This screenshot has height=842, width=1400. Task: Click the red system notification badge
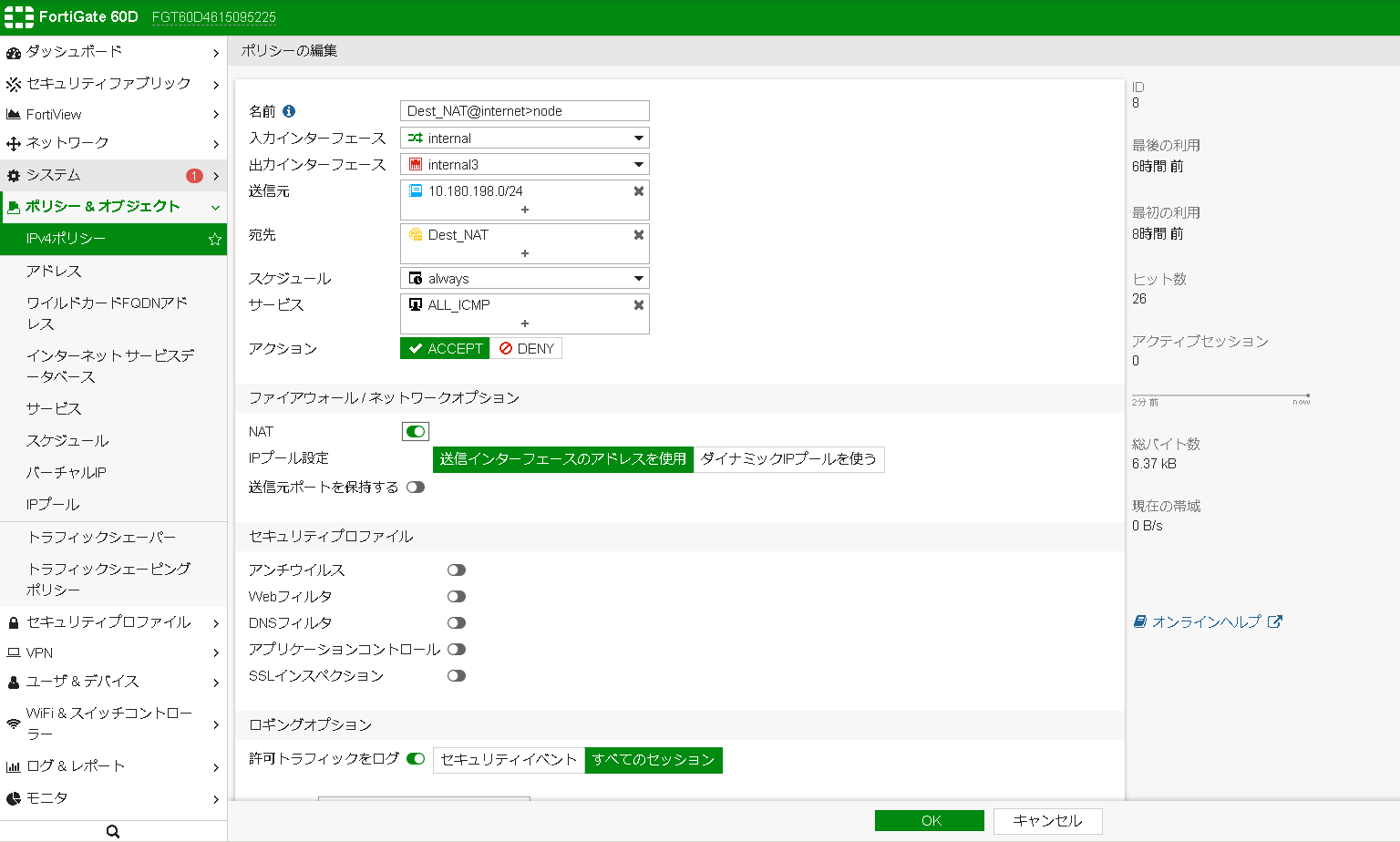[x=194, y=176]
